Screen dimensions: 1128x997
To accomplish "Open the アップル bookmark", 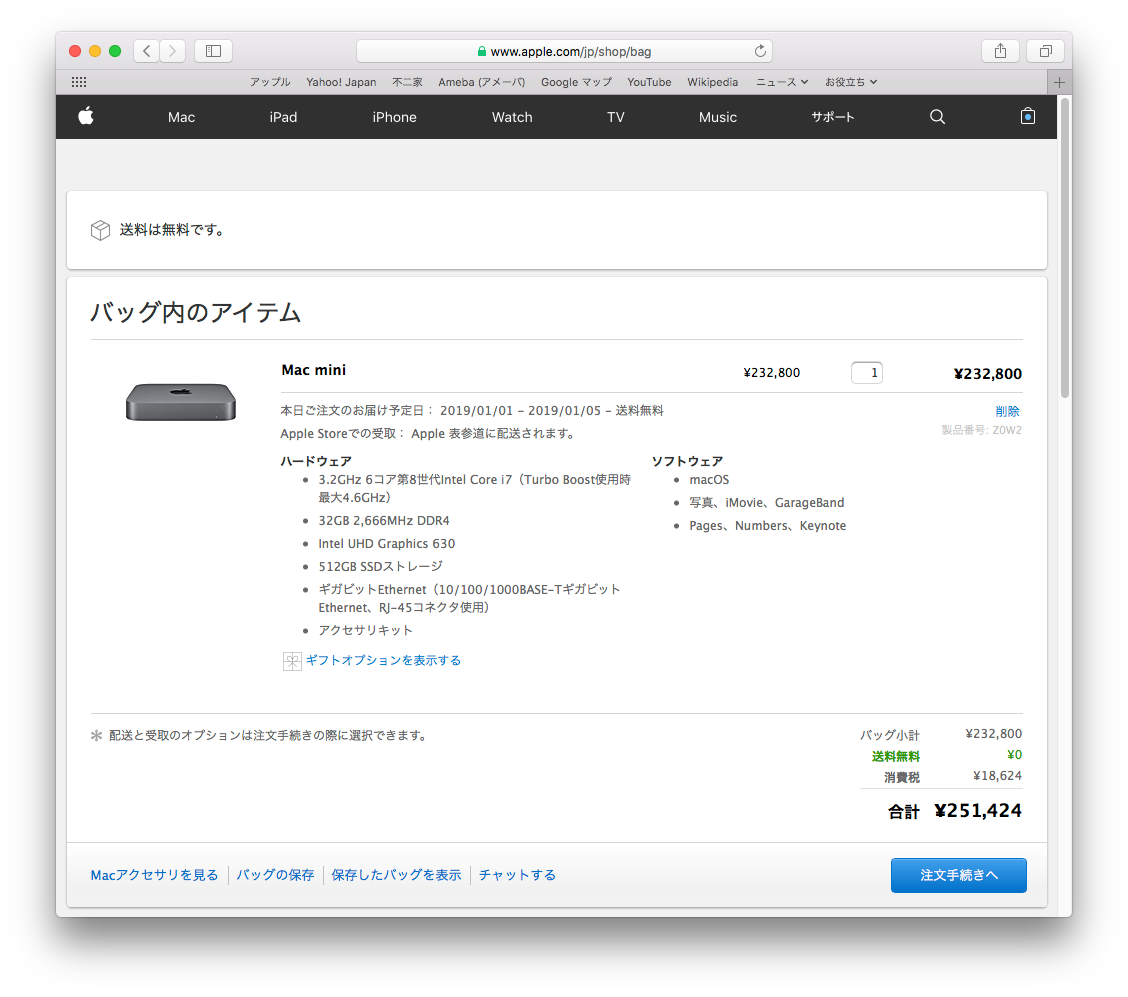I will [270, 82].
